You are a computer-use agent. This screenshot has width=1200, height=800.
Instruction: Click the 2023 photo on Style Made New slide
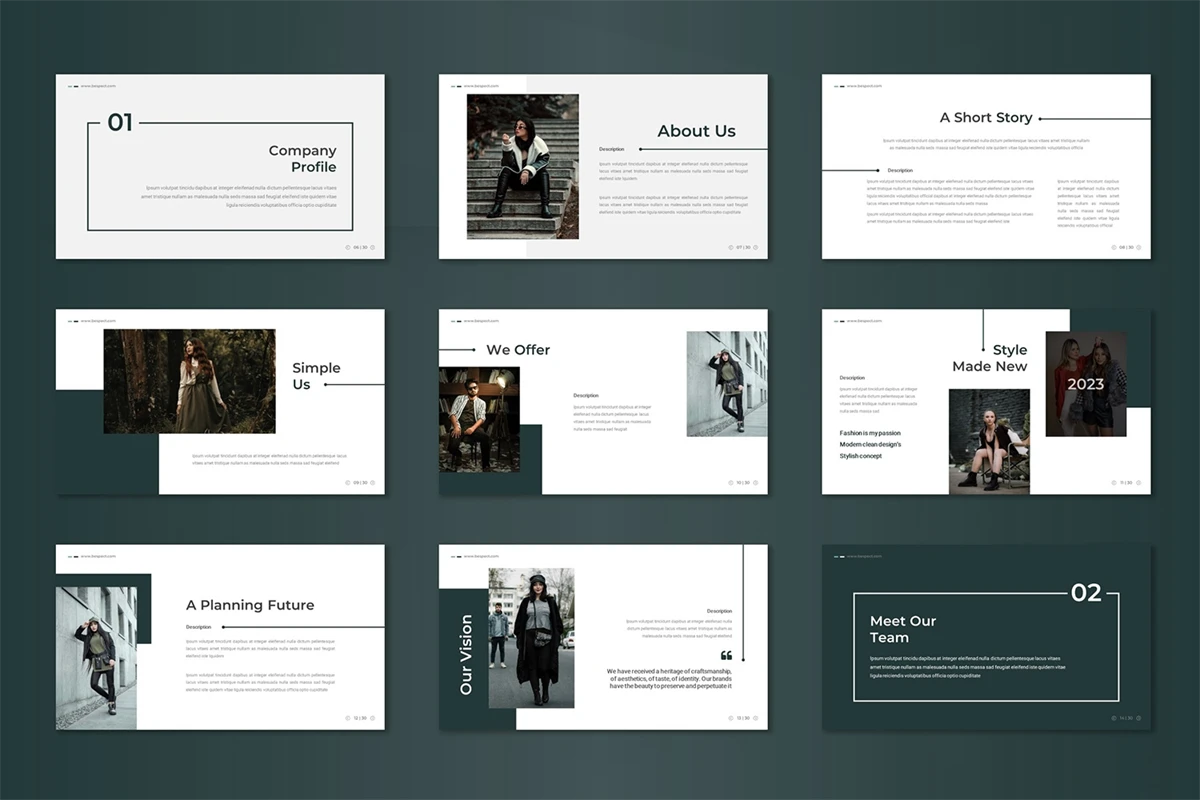[x=1085, y=384]
